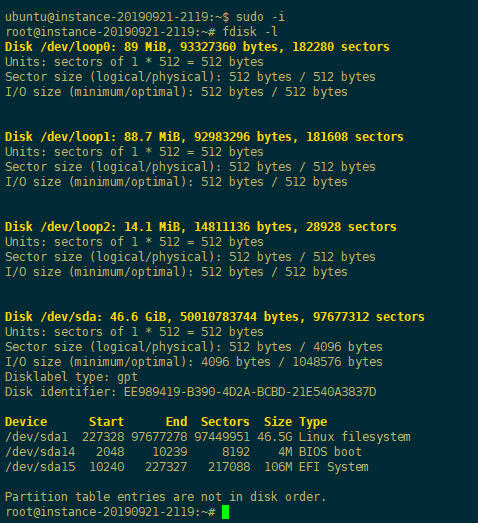Click the 'Device' column header

coord(26,422)
